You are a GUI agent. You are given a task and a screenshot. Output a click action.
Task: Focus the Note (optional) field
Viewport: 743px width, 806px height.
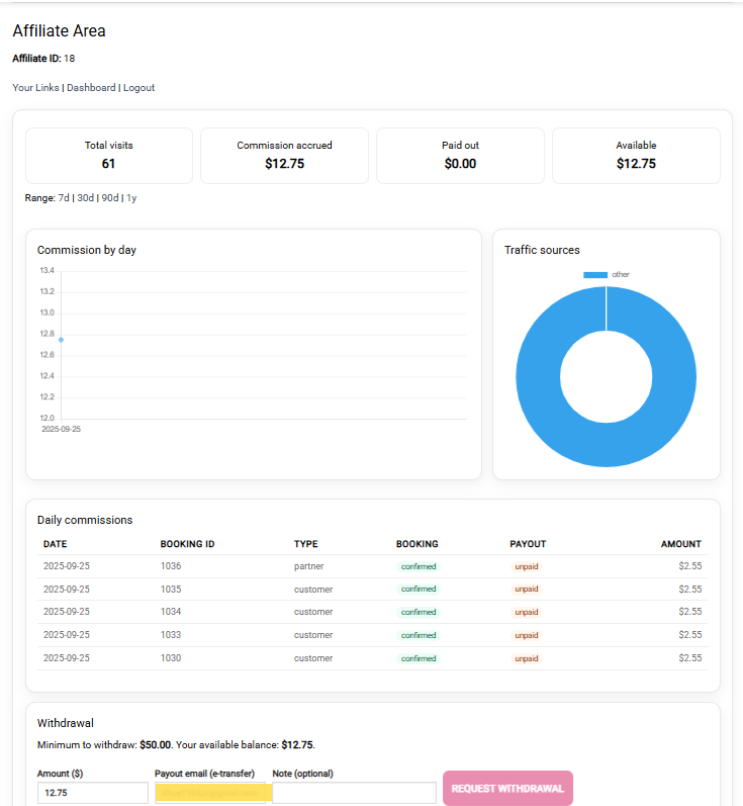pos(354,793)
